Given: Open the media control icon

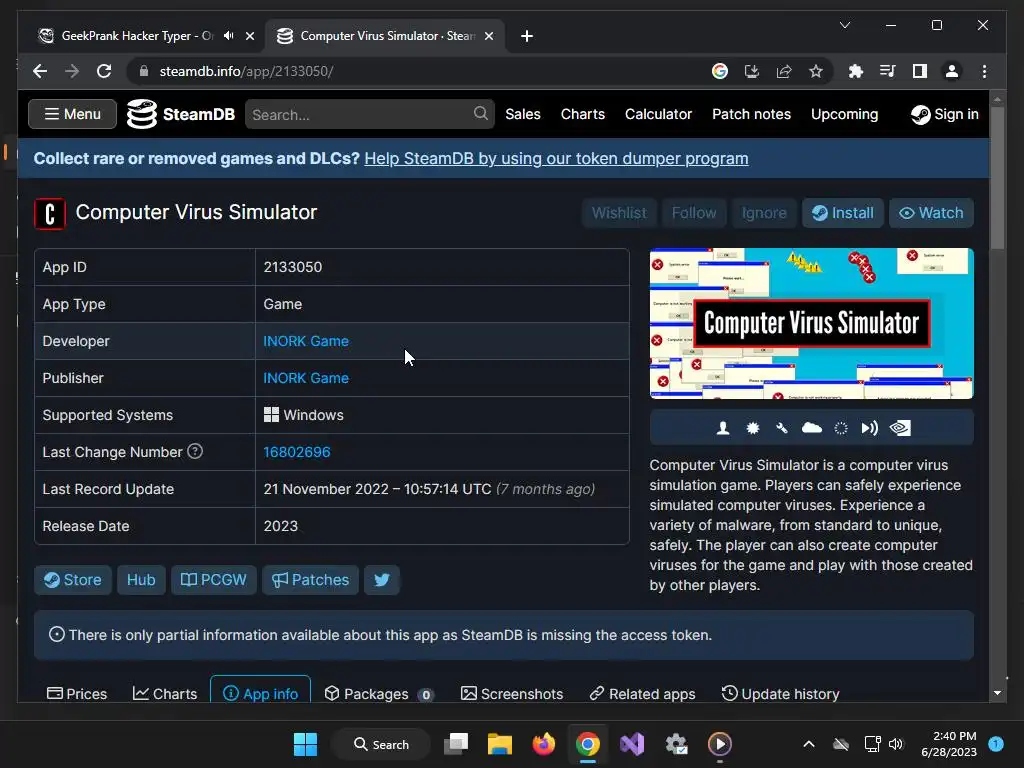Looking at the screenshot, I should tap(888, 71).
